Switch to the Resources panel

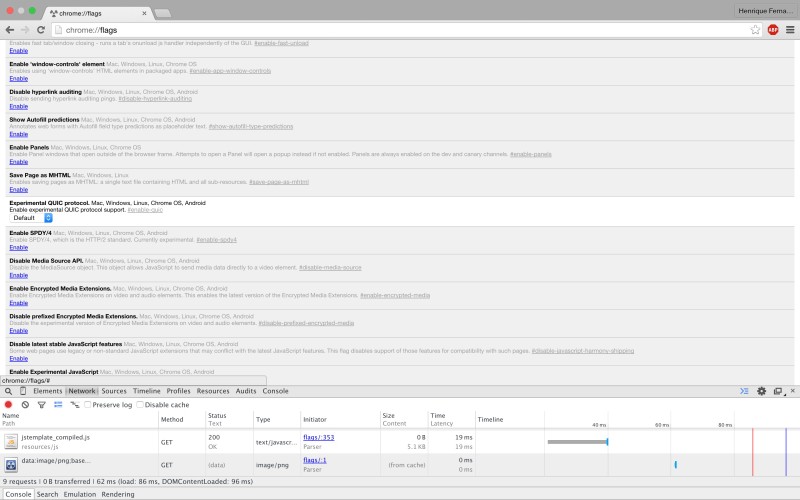(213, 391)
